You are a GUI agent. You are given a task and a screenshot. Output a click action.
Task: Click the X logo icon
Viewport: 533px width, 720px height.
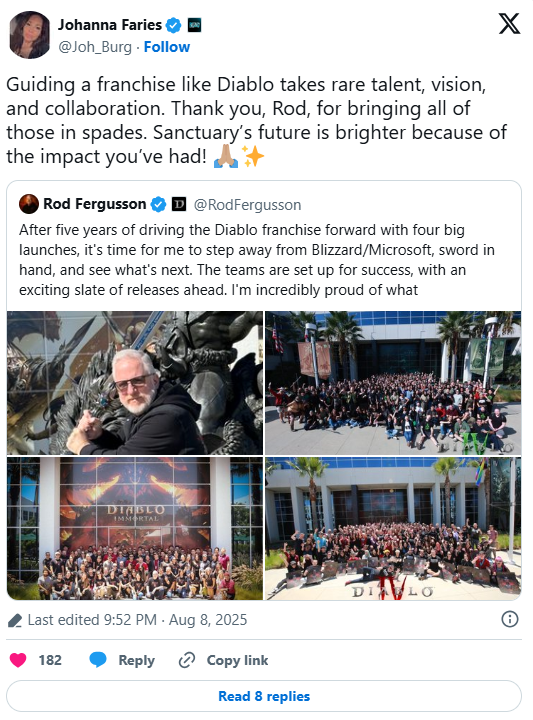pyautogui.click(x=509, y=23)
